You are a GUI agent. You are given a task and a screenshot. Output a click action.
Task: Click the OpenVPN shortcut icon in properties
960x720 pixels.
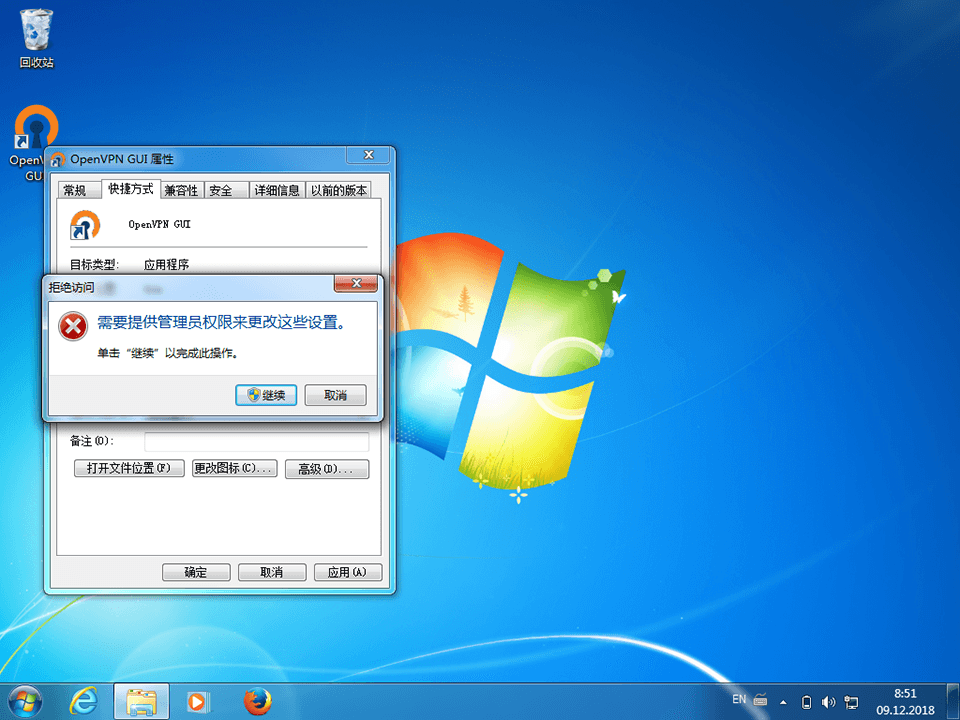coord(84,225)
